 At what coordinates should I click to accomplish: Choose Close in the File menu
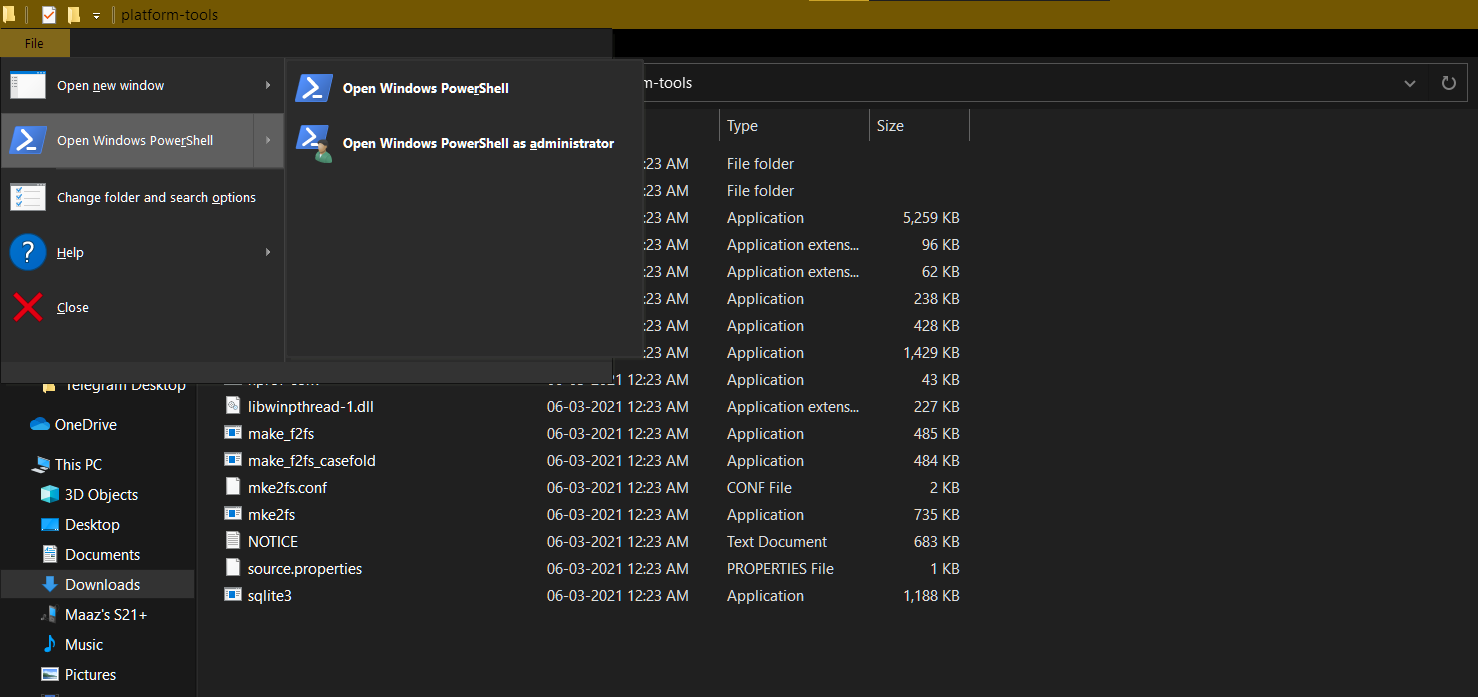[143, 308]
